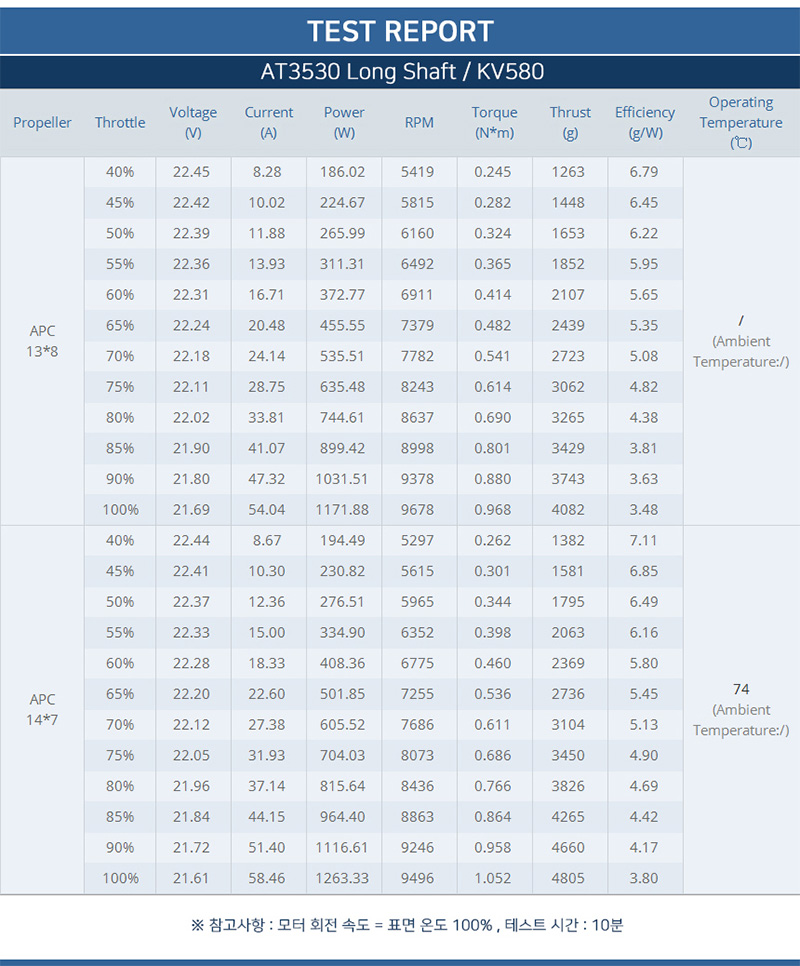The height and width of the screenshot is (966, 800).
Task: Select the Torque (N*m) column header
Action: pos(495,123)
